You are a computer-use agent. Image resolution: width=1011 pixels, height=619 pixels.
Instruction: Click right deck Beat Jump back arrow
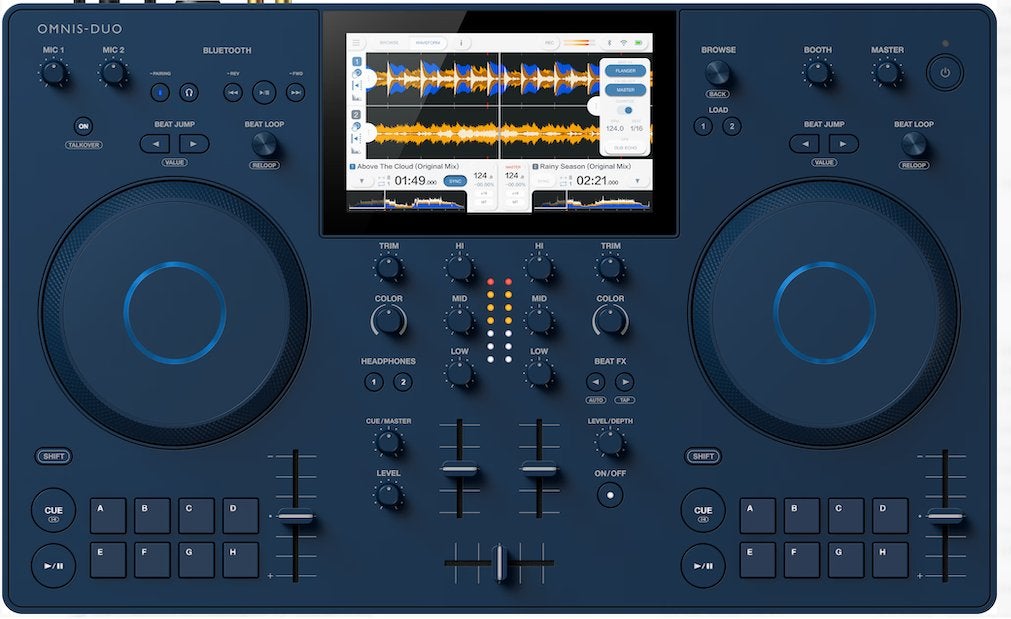tap(805, 143)
